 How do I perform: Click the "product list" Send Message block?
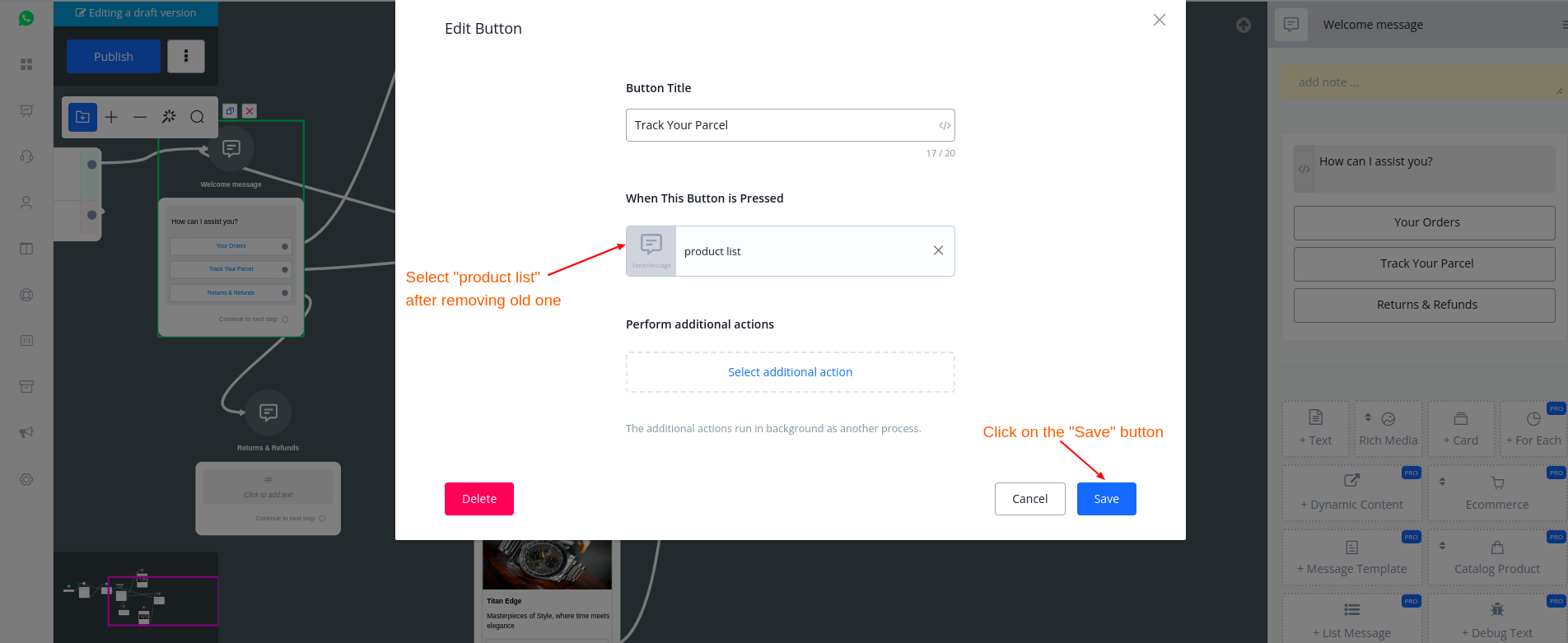[791, 251]
